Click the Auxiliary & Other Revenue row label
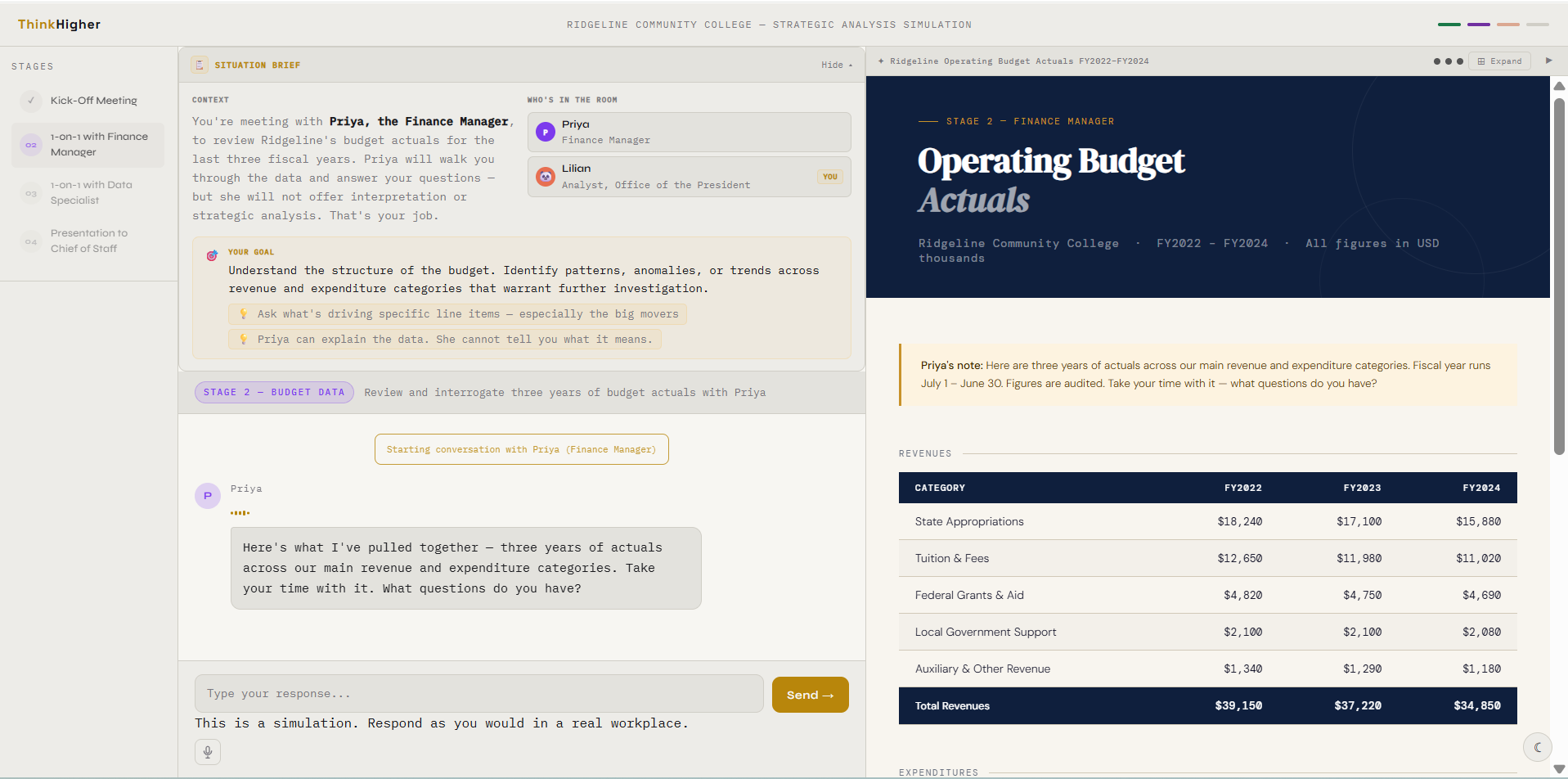This screenshot has width=1568, height=779. (982, 669)
